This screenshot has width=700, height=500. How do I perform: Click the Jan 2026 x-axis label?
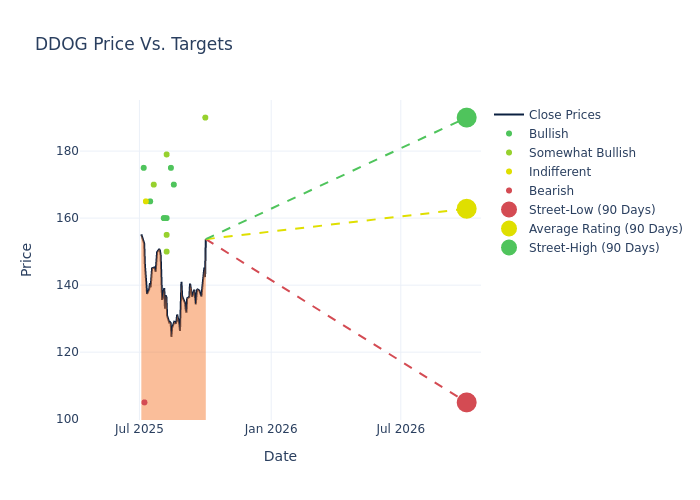[270, 429]
